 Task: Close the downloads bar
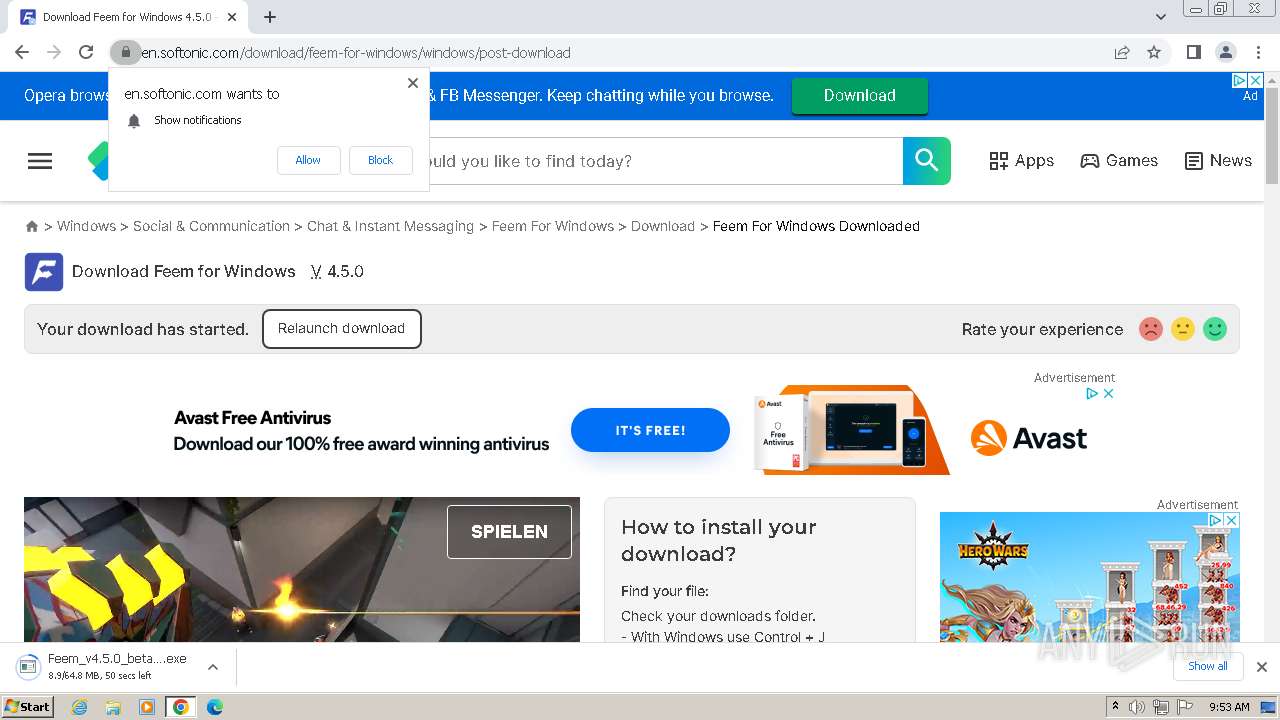(x=1262, y=667)
